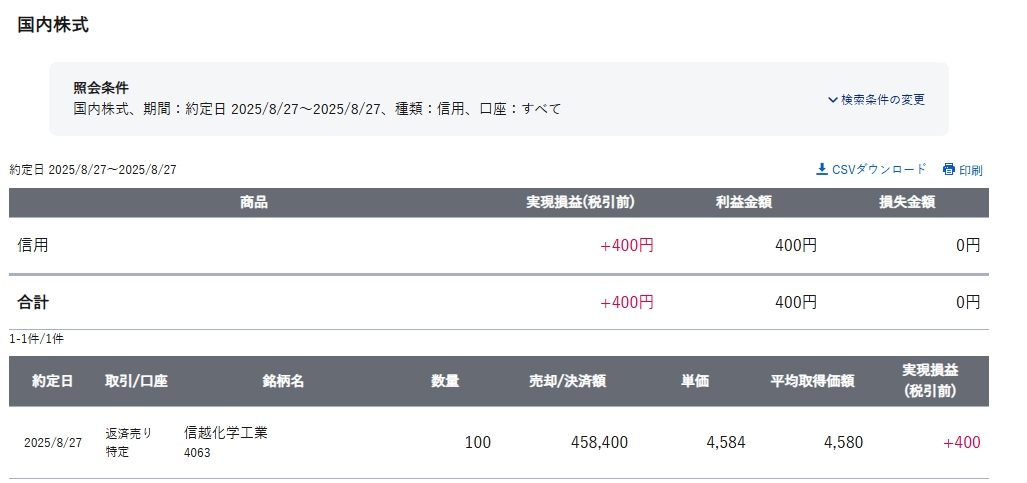This screenshot has height=483, width=1027.
Task: Select the 合計 total row
Action: point(498,302)
